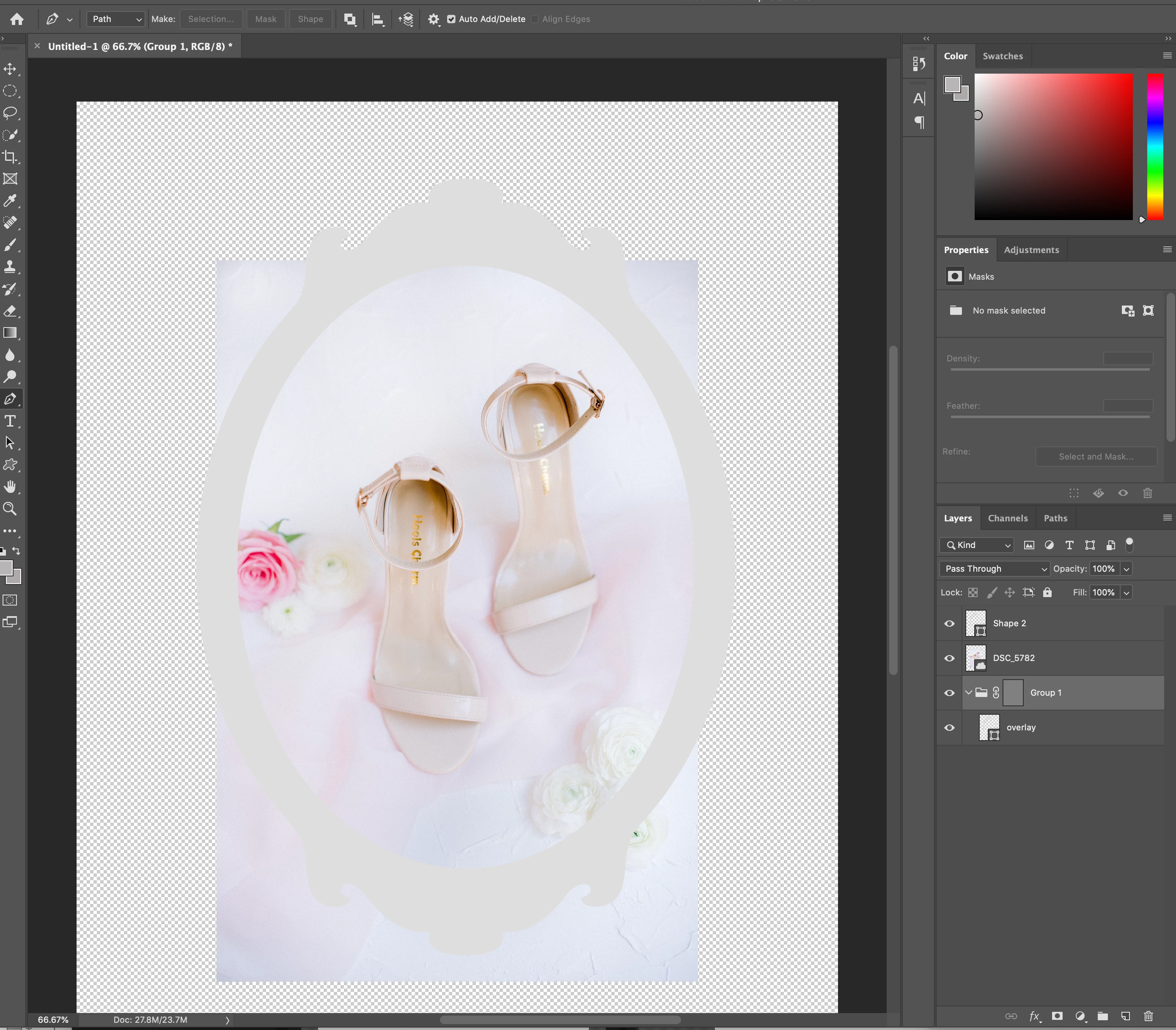Open the Path mode dropdown

[116, 19]
